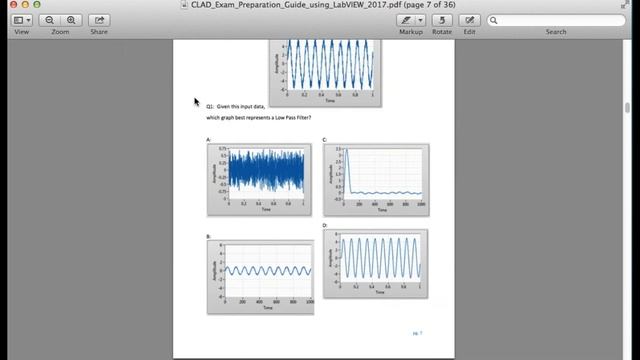Click the 'B:' answer label
Viewport: 640px width, 360px height.
[208, 236]
